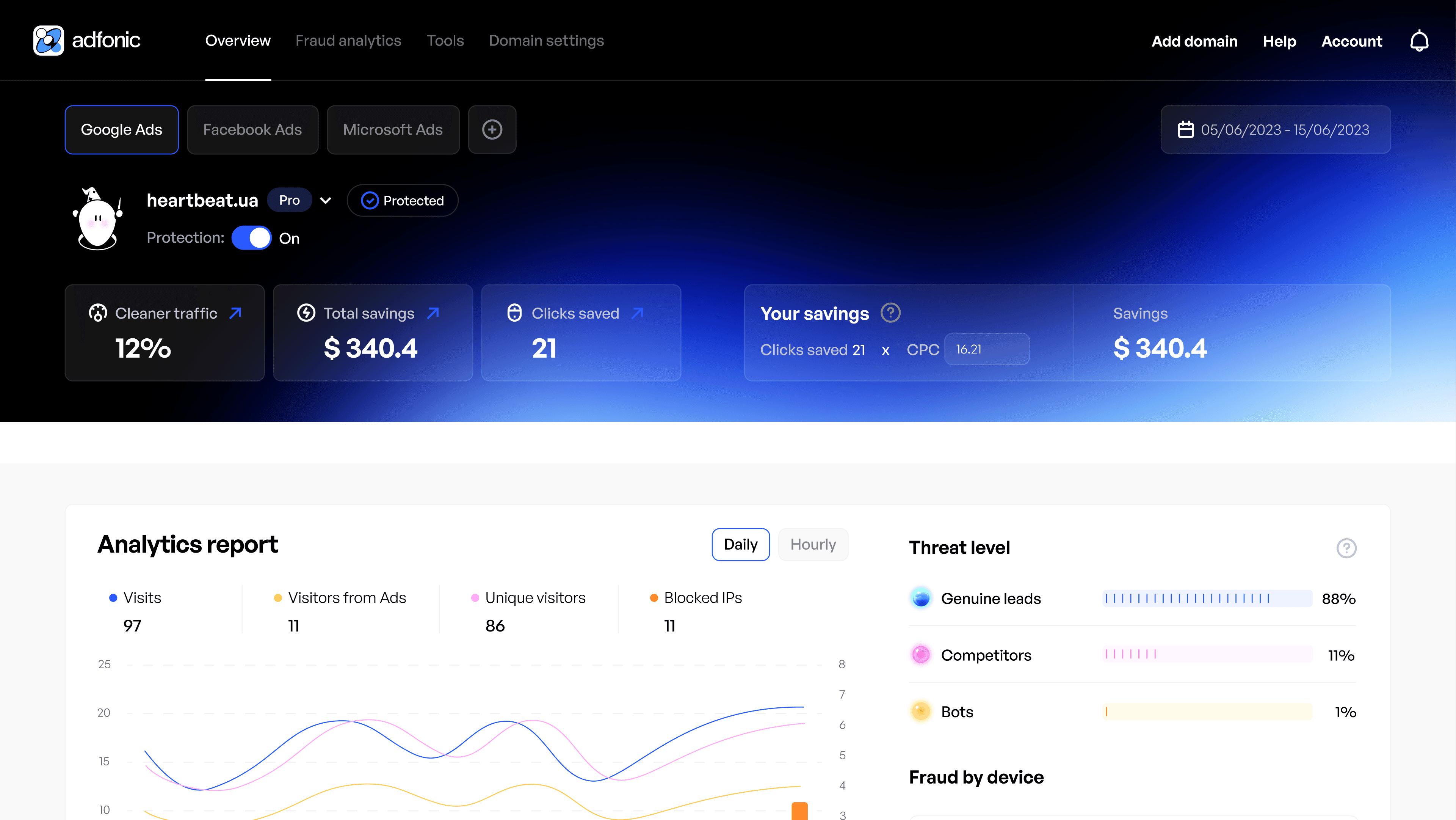Click the Help link
The width and height of the screenshot is (1456, 820).
(x=1279, y=41)
